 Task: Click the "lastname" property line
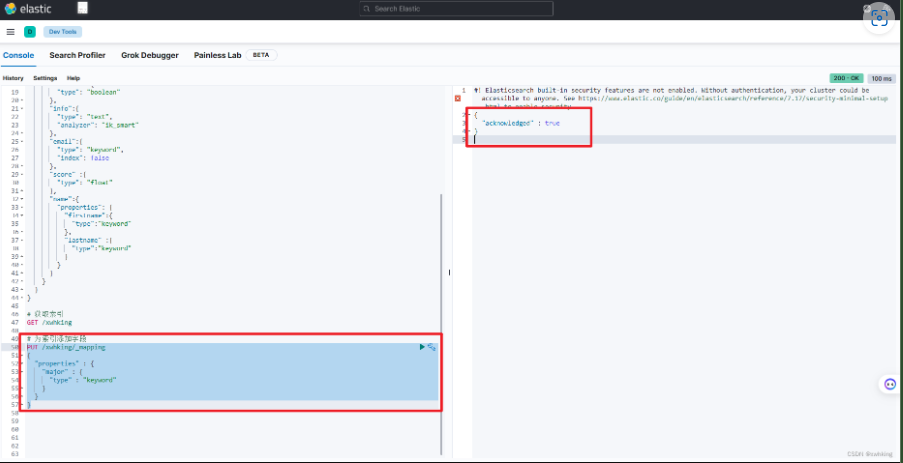click(88, 240)
